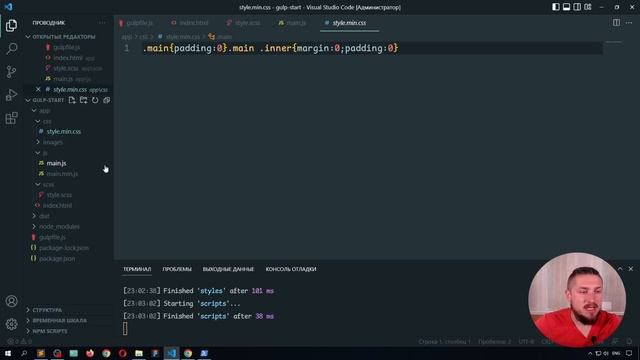Toggle secondary sidebar layout icon
The image size is (640, 360).
(x=577, y=7)
